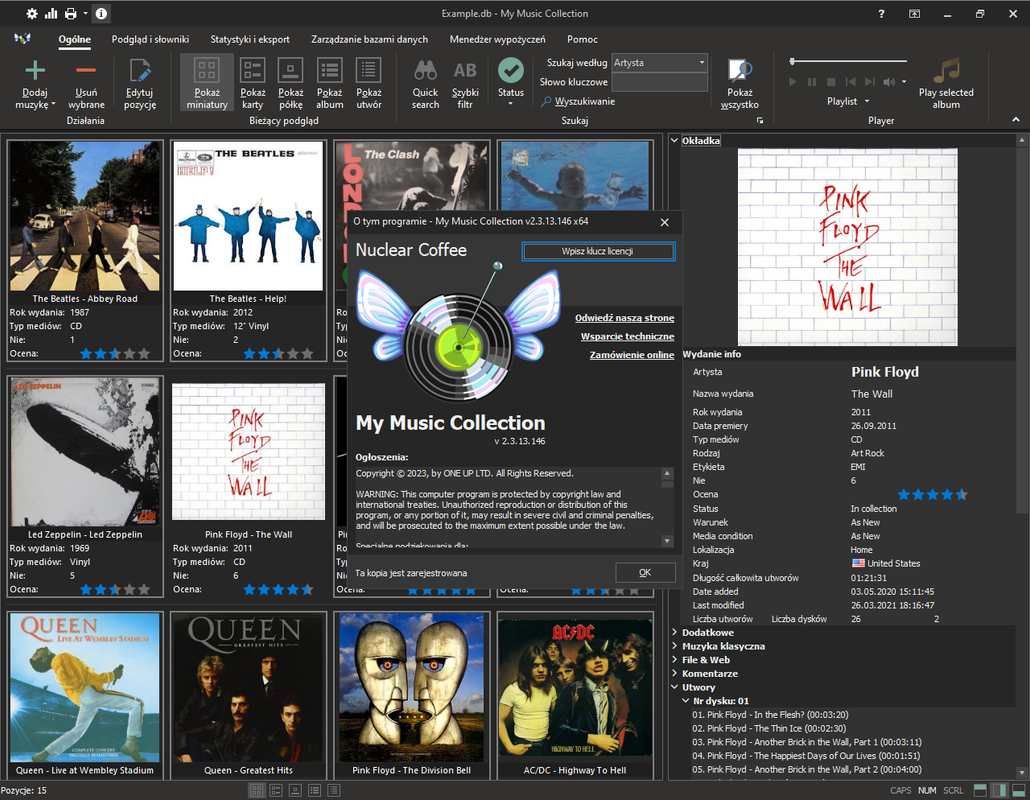Skip to previous track in Player
1030x800 pixels.
[x=851, y=81]
